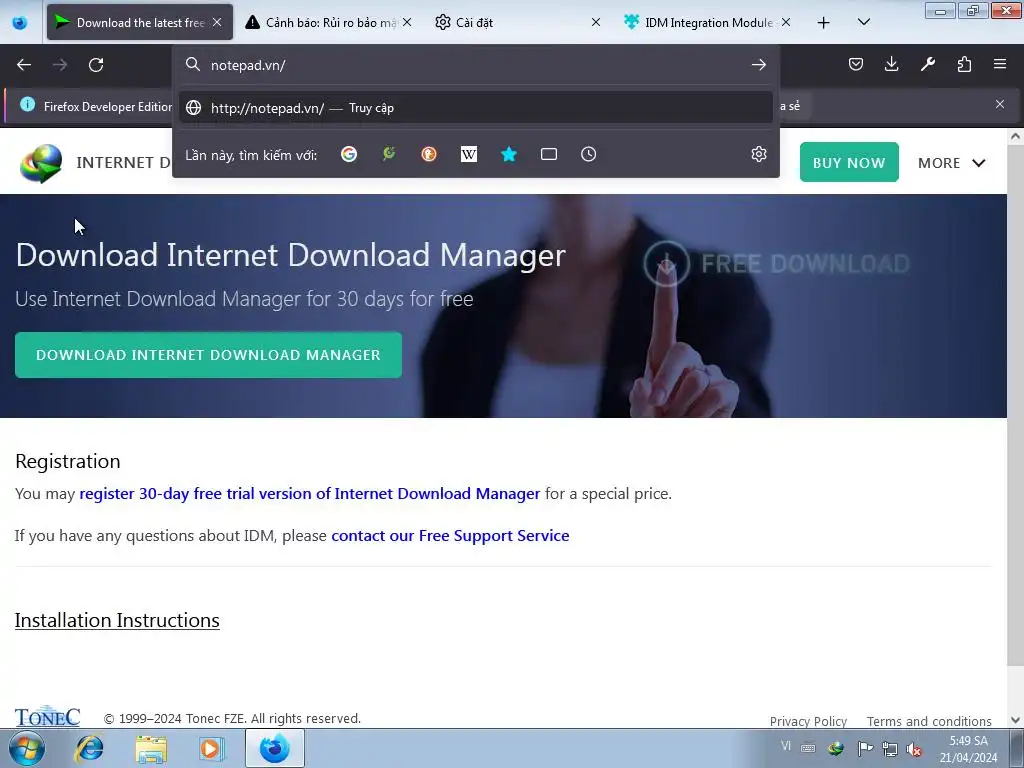Open the Extensions puzzle icon
The height and width of the screenshot is (768, 1024).
click(964, 64)
